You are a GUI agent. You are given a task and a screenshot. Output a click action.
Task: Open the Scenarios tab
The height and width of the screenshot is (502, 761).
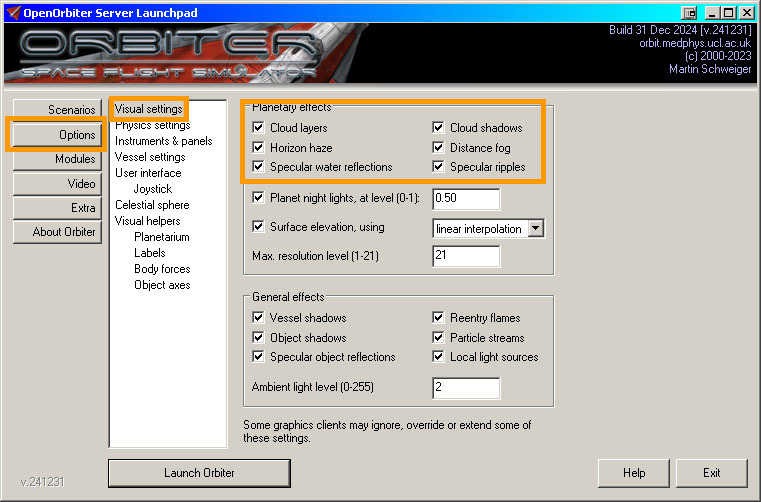coord(57,110)
